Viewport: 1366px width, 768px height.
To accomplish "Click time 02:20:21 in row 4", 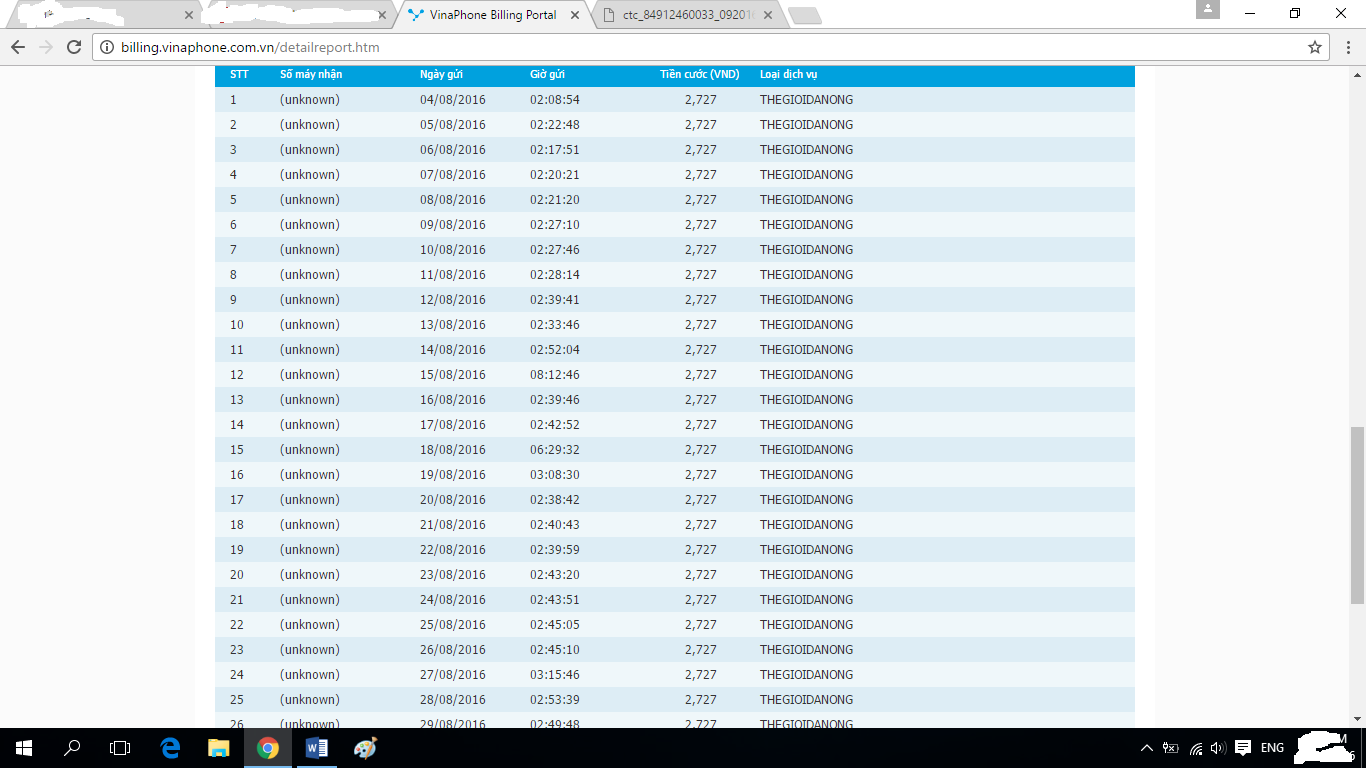I will coord(555,175).
